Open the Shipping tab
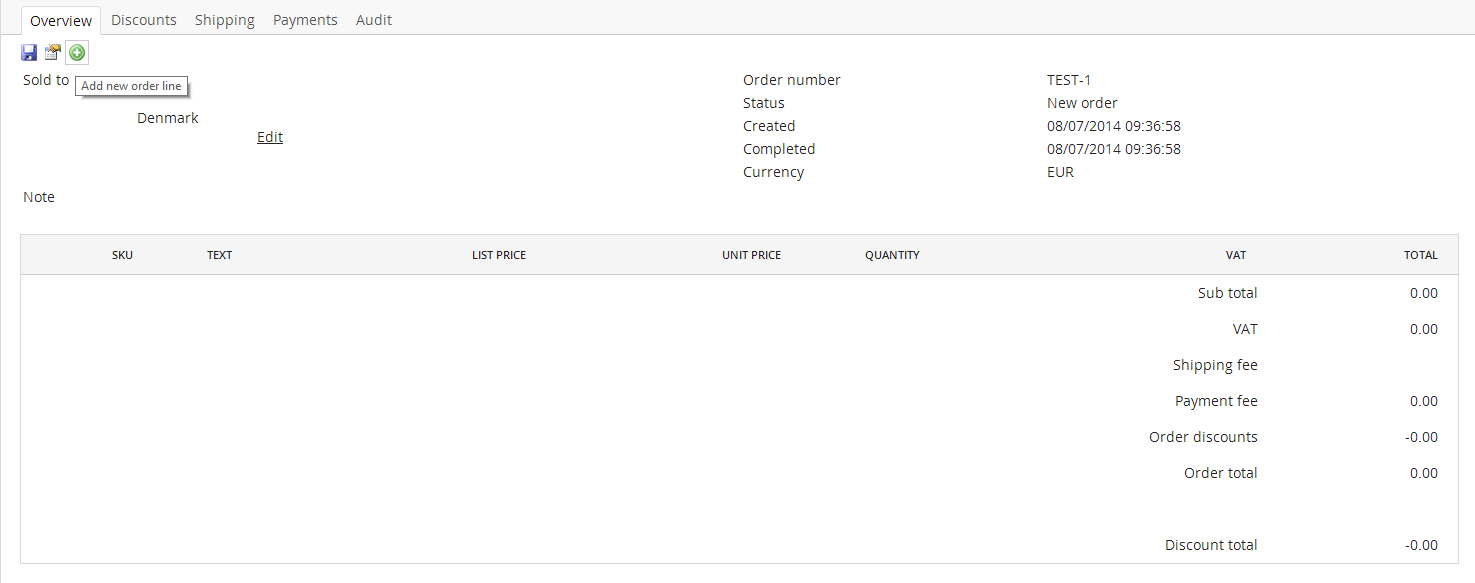This screenshot has width=1475, height=583. coord(225,20)
